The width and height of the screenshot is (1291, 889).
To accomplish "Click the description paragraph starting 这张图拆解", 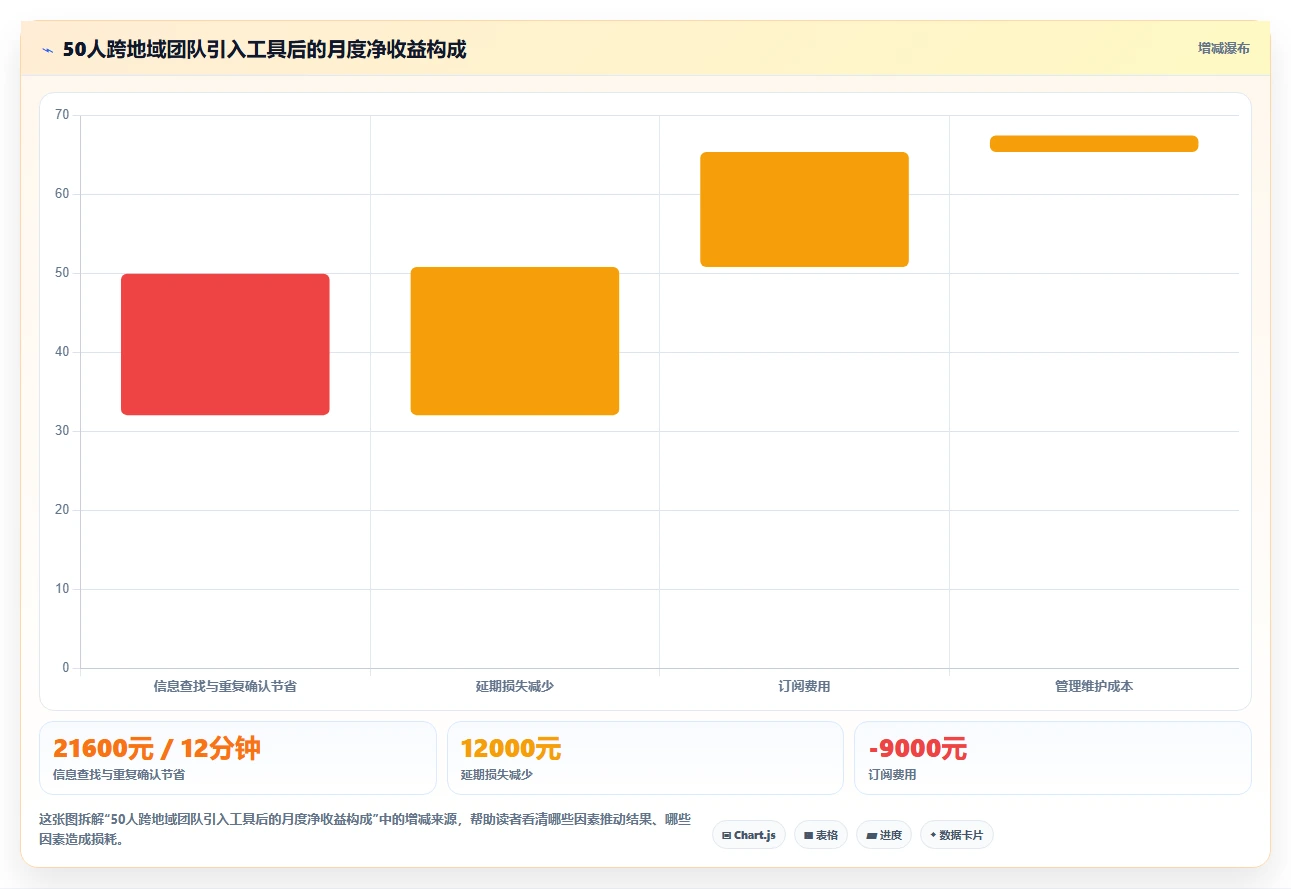I will click(365, 830).
